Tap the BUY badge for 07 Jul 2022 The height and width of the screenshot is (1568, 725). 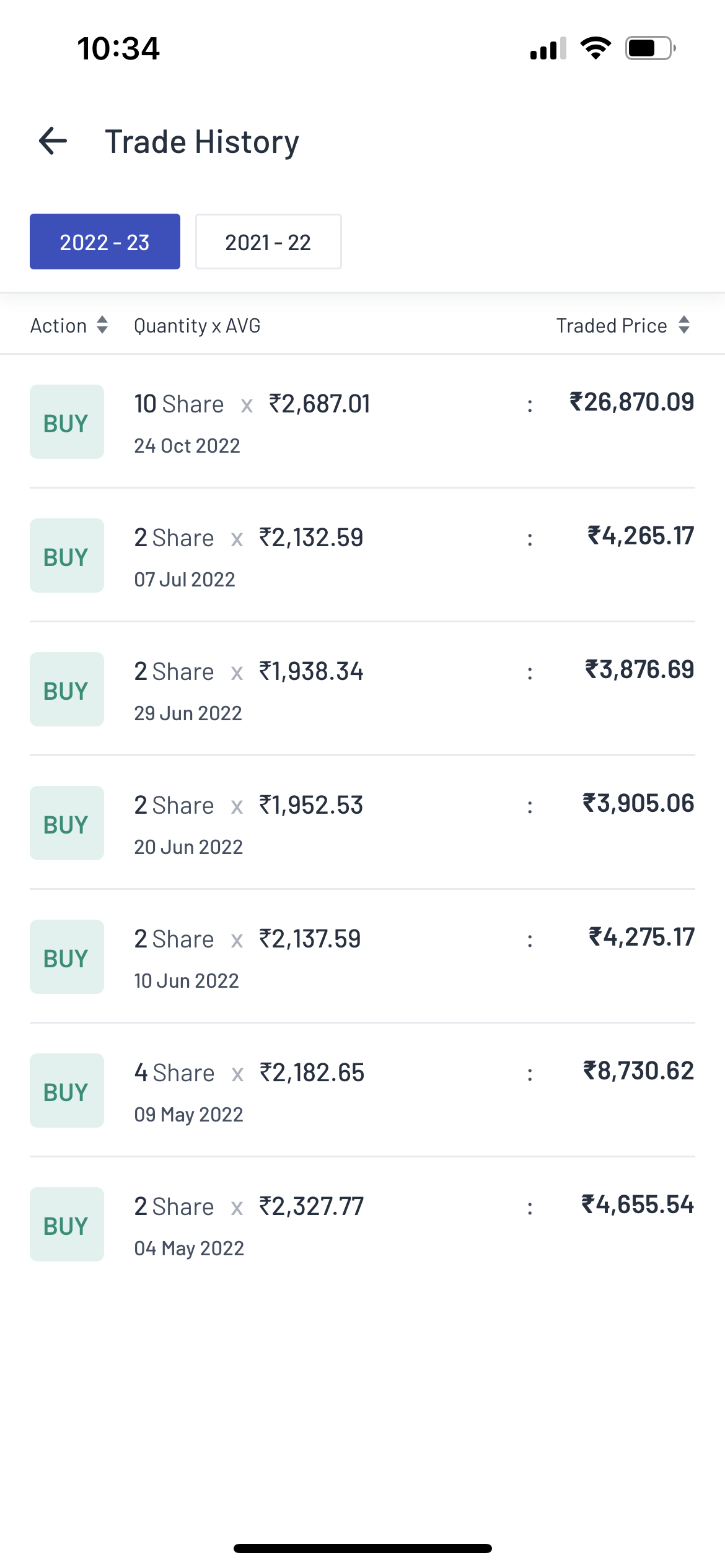66,556
